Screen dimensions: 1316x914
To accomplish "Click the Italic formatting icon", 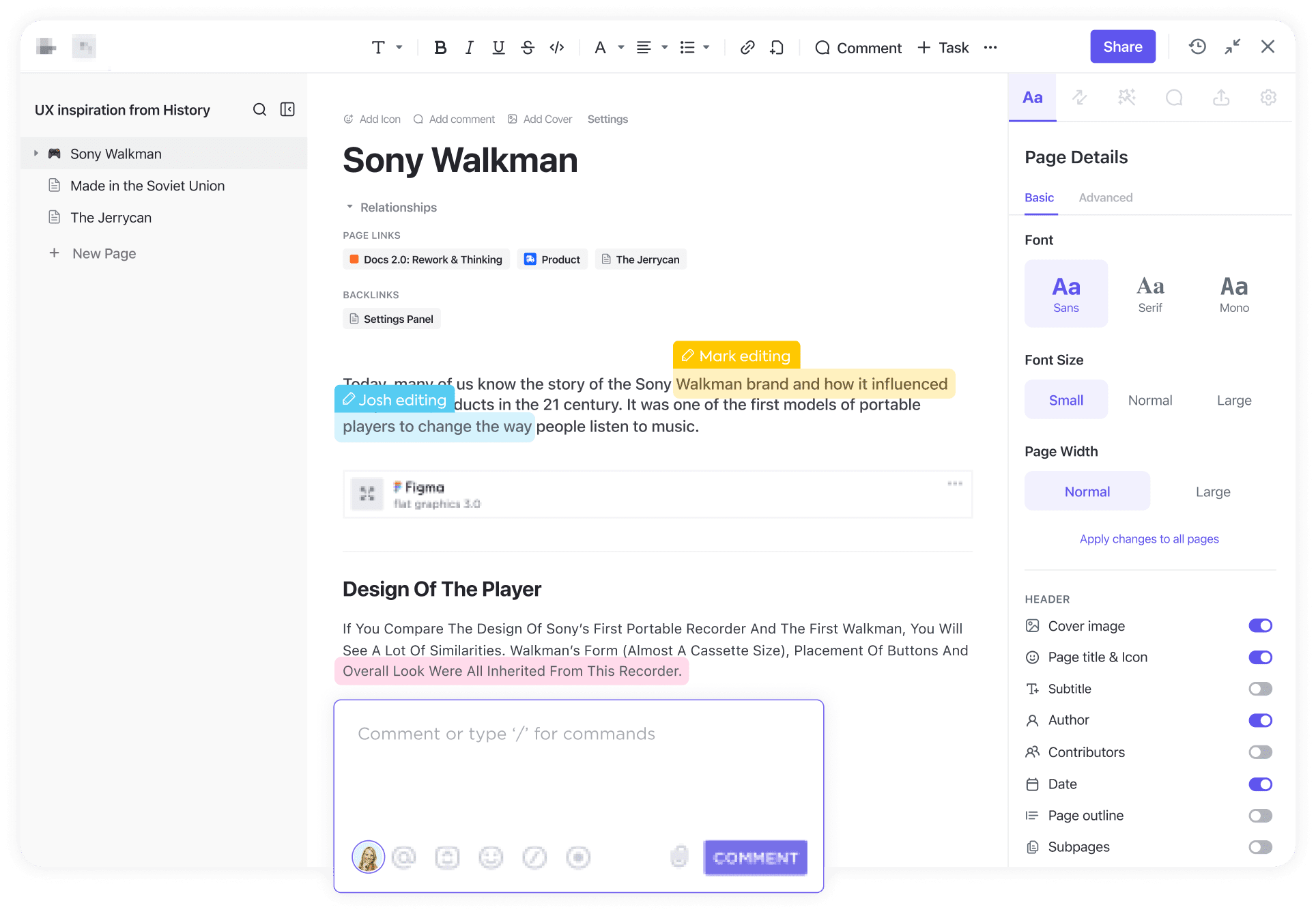I will [469, 47].
